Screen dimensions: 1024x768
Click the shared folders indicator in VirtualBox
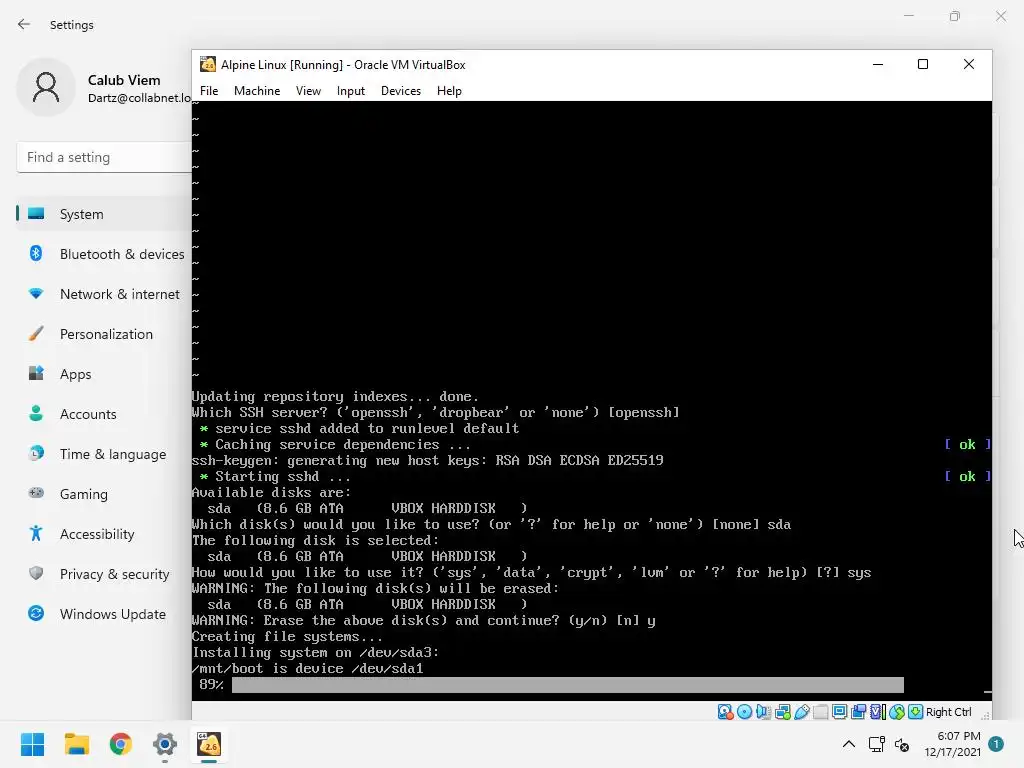point(820,712)
